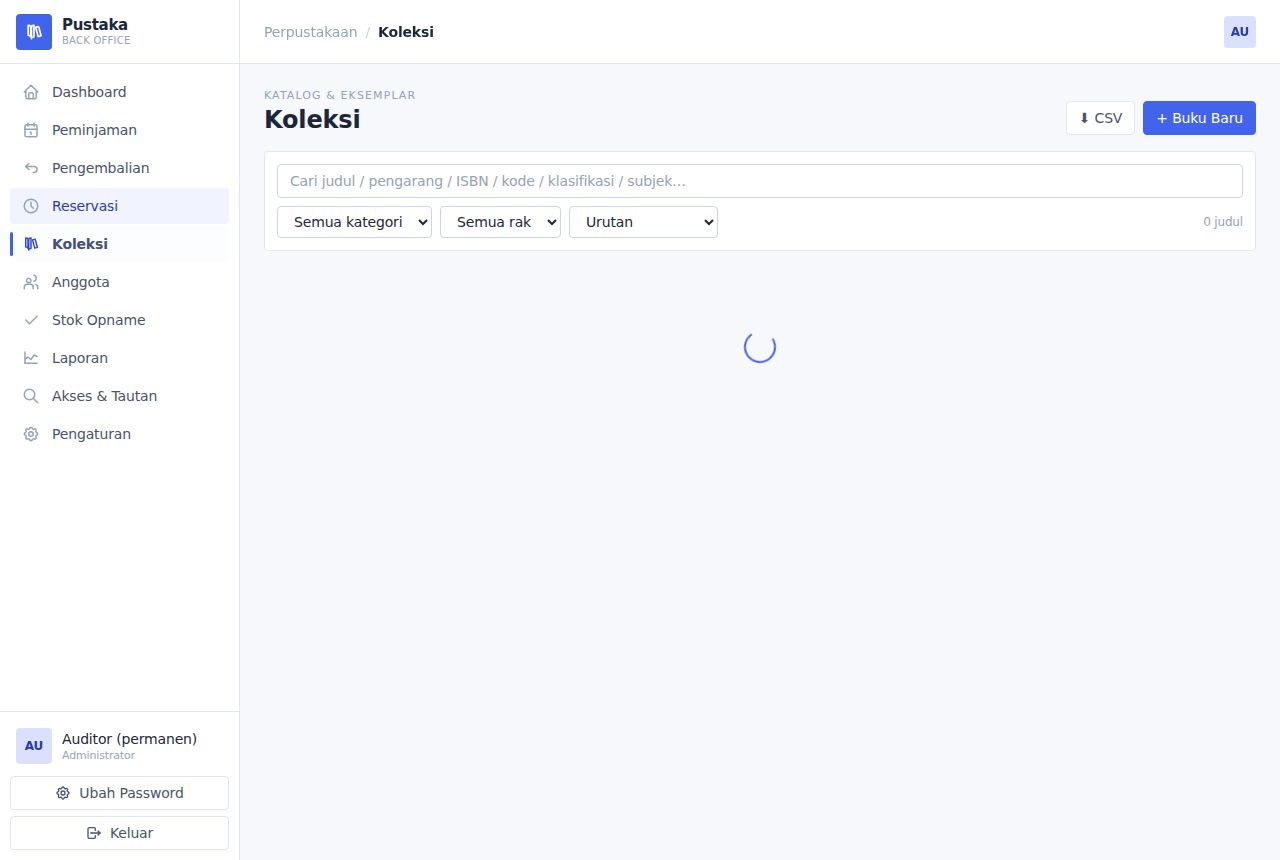Log out with the Keluar button
The image size is (1280, 860).
[119, 833]
